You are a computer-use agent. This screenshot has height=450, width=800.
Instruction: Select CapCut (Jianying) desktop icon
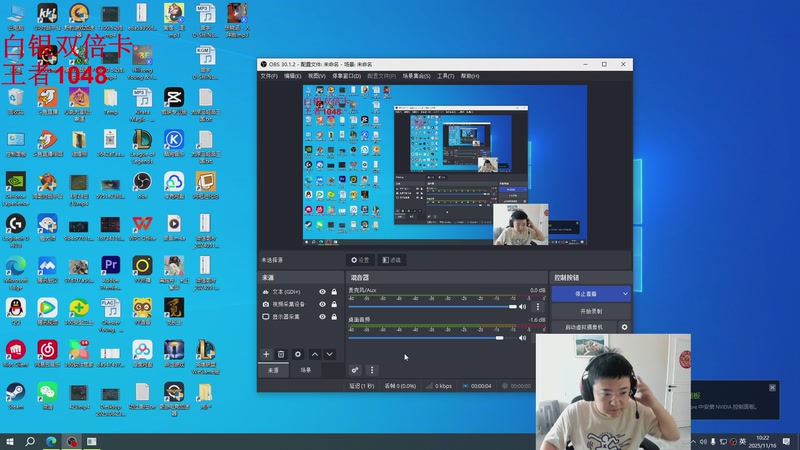pyautogui.click(x=174, y=101)
